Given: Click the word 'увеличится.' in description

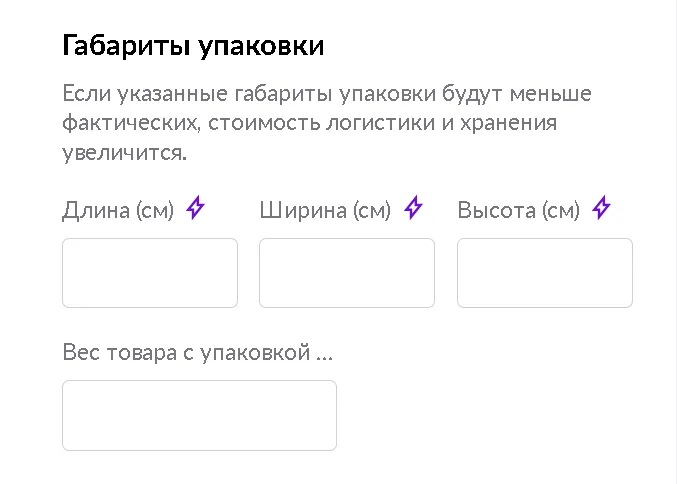Looking at the screenshot, I should pos(124,154).
